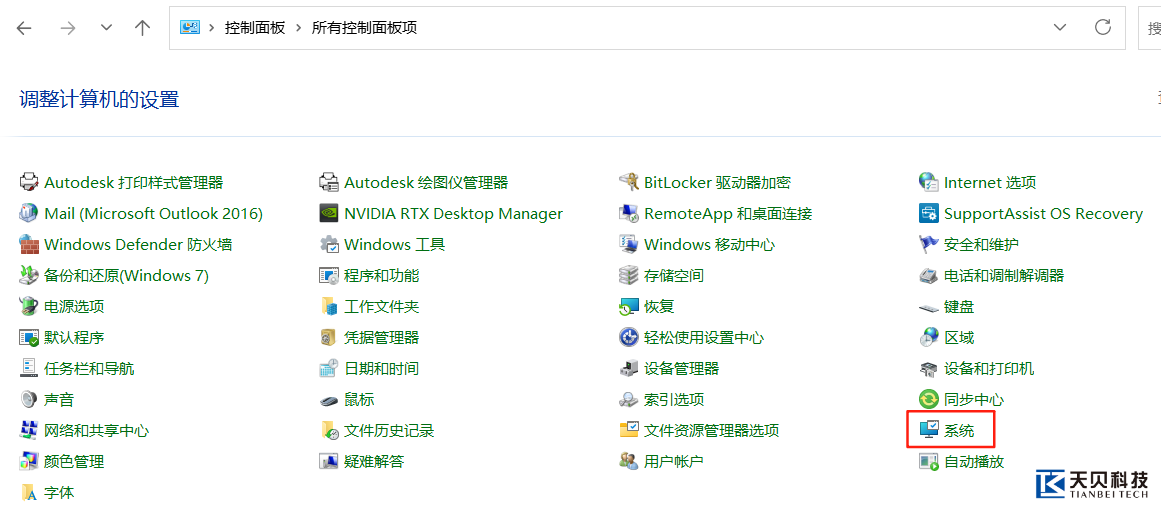The image size is (1161, 525).
Task: Open 恢复 link
Action: (659, 307)
